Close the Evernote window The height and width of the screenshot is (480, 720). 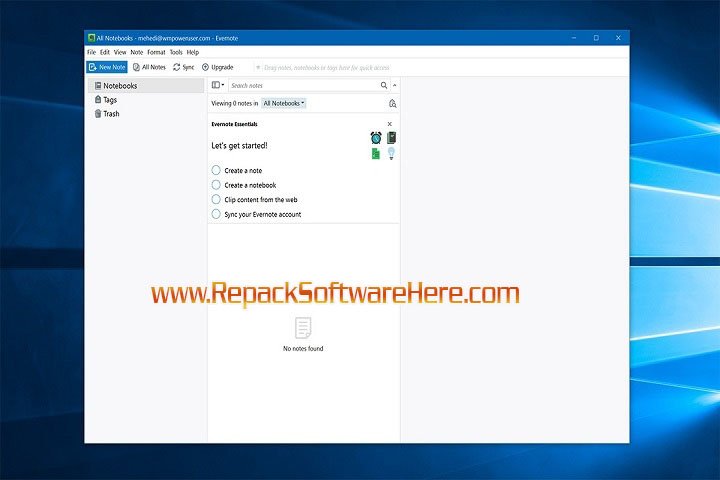(x=618, y=38)
